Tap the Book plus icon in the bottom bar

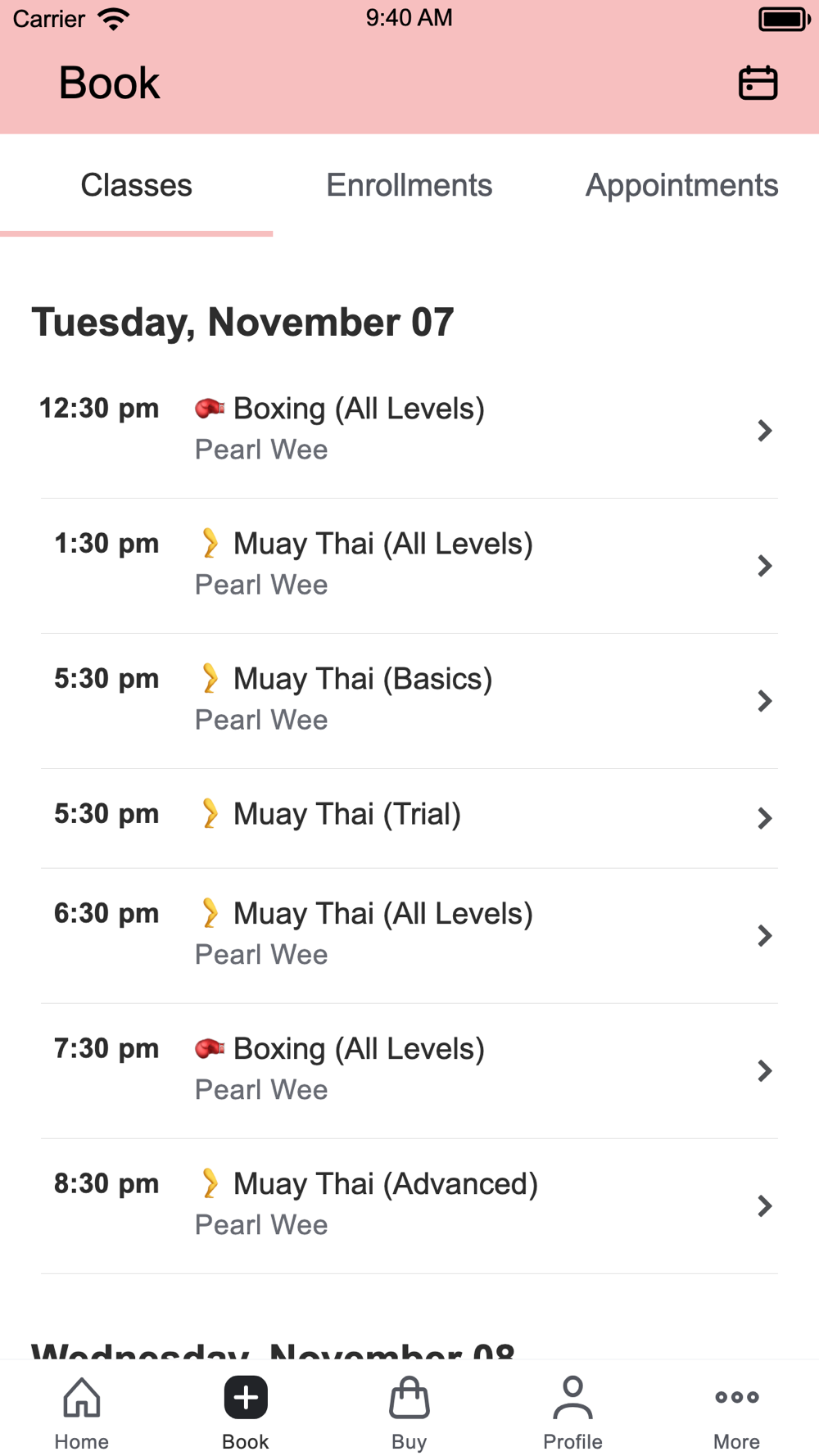click(x=246, y=1398)
